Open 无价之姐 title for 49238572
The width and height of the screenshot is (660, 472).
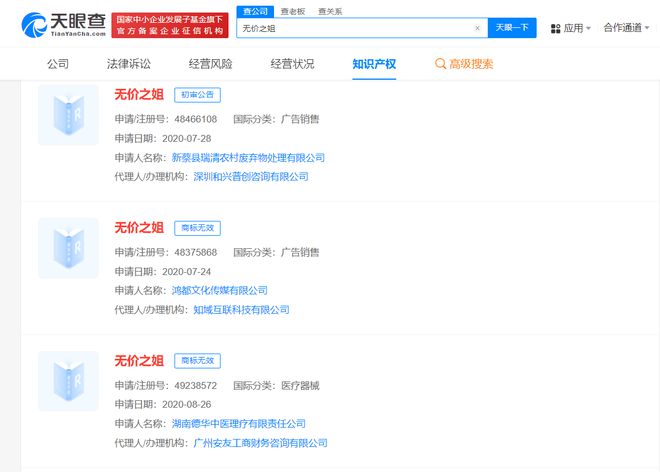pyautogui.click(x=139, y=361)
